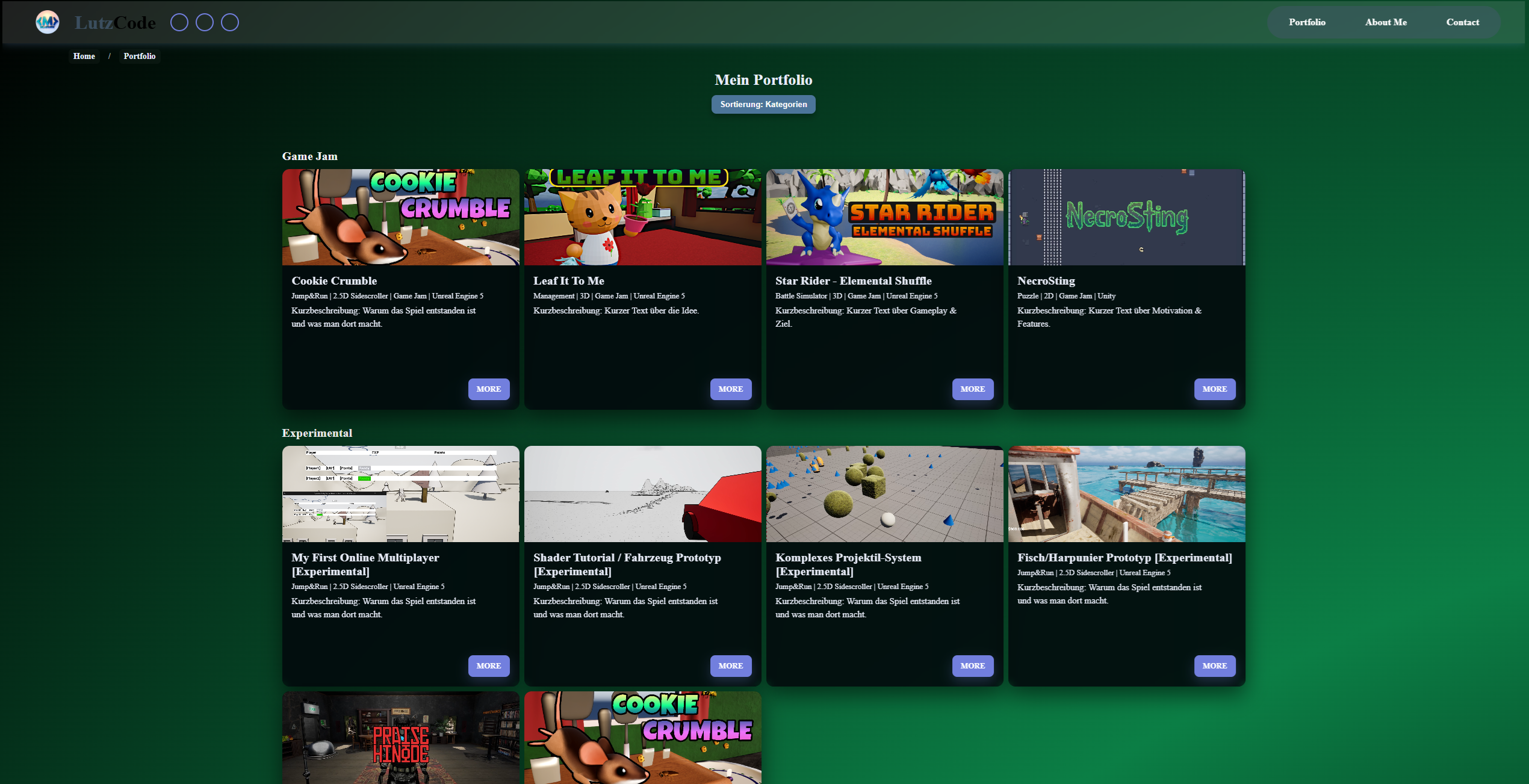Open MORE for Fisch/Harpunier Prototyp card
Screen dimensions: 1529x784
coord(1214,665)
